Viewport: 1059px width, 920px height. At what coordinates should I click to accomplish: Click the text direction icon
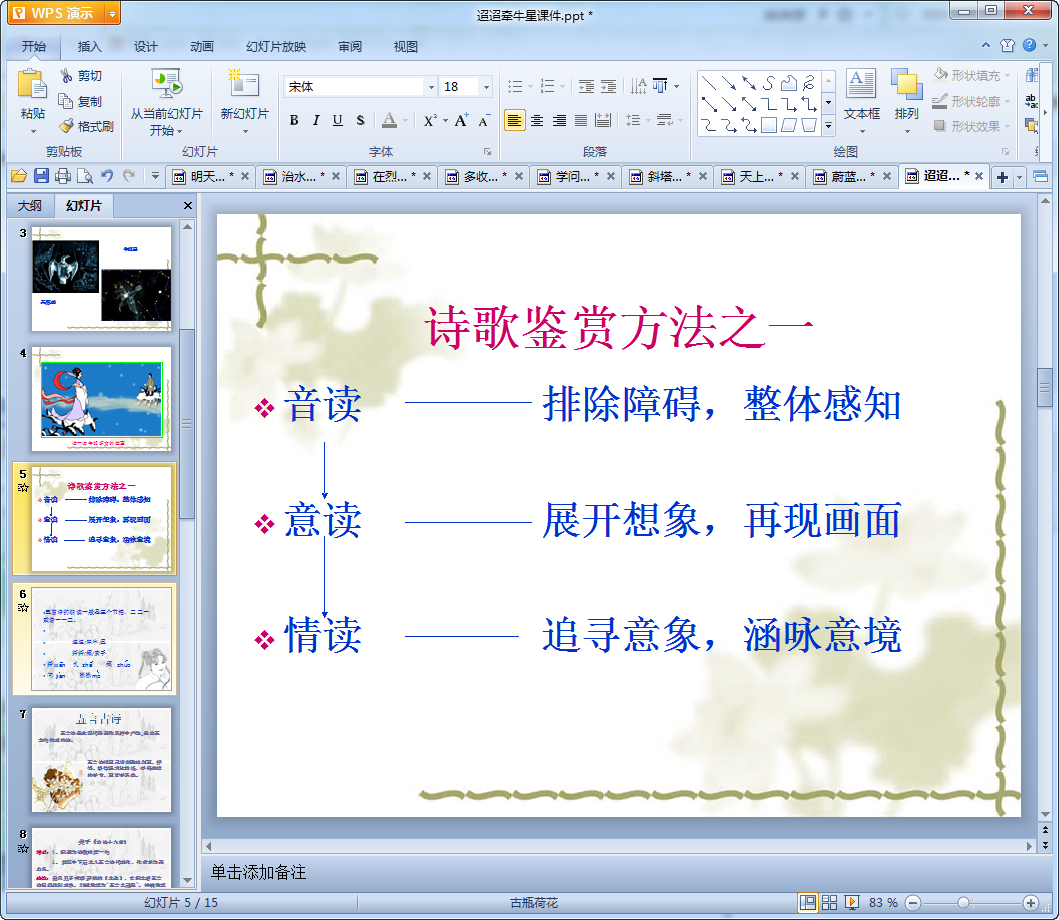click(x=638, y=86)
